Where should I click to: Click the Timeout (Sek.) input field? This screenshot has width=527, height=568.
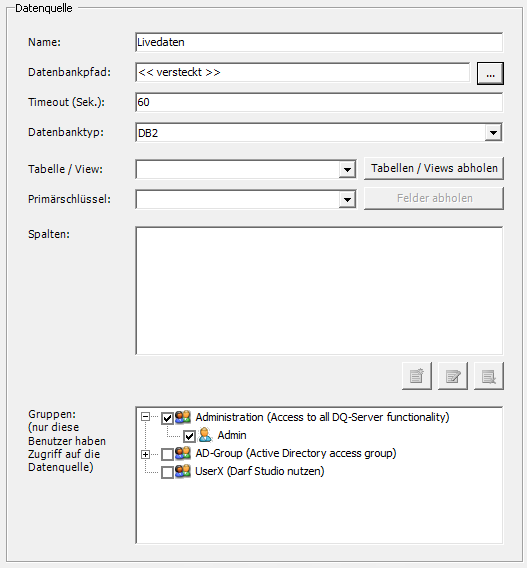[x=319, y=103]
